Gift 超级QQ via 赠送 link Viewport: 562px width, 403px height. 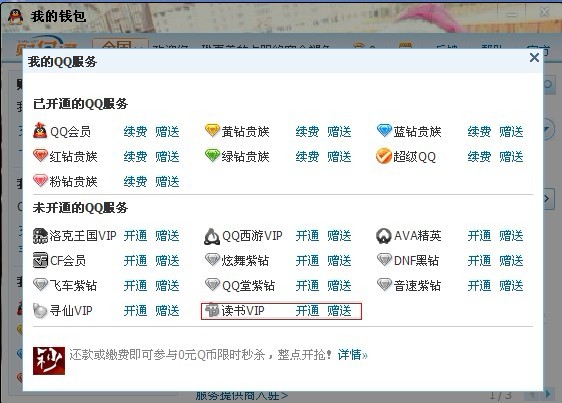pyautogui.click(x=511, y=157)
